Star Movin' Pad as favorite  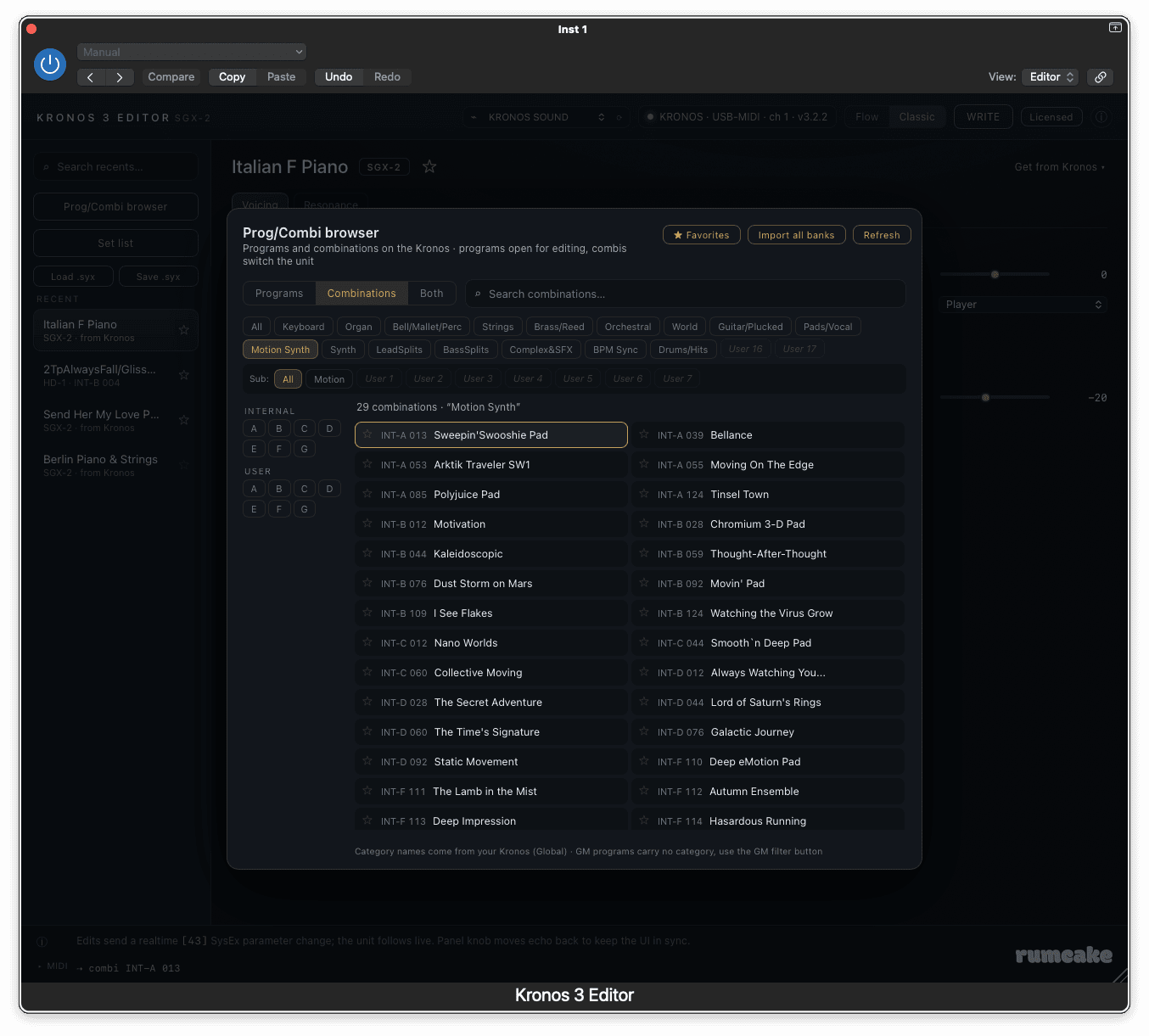click(x=644, y=583)
